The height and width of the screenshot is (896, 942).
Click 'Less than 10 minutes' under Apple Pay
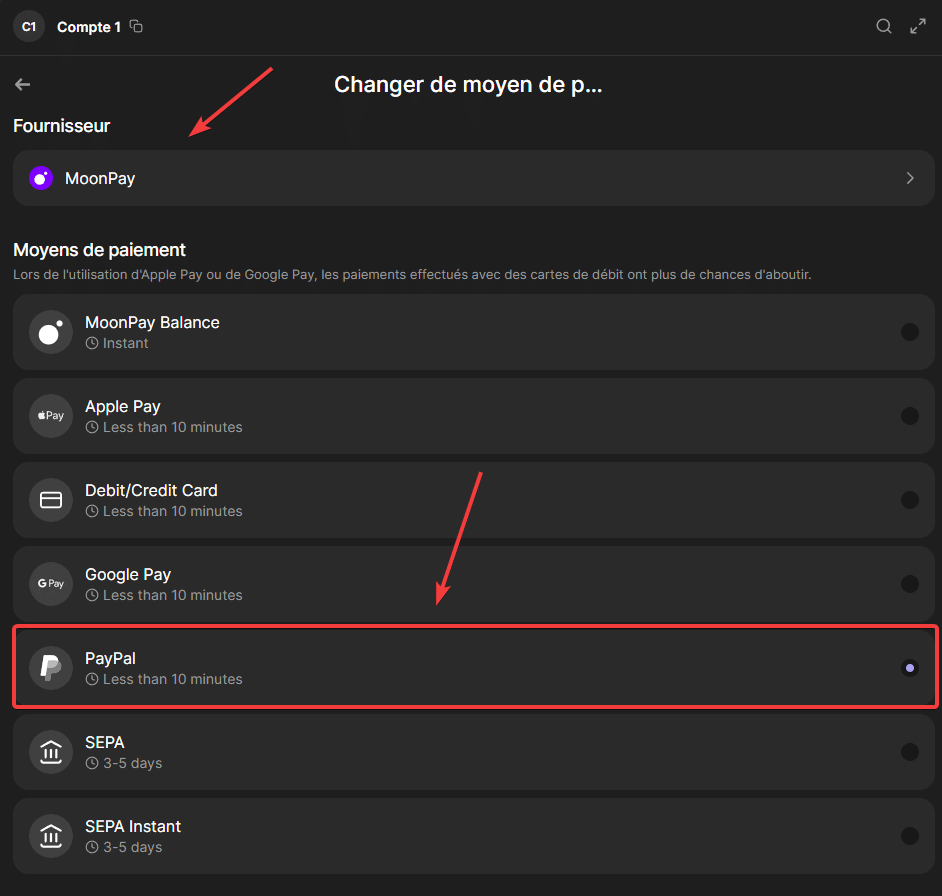coord(172,427)
